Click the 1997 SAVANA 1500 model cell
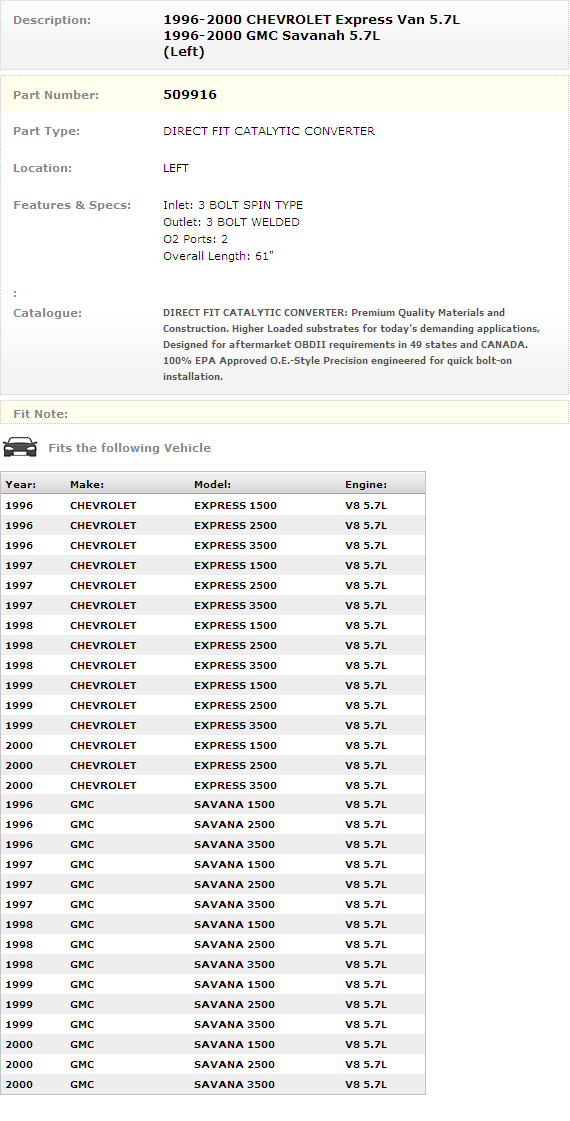 (x=235, y=865)
